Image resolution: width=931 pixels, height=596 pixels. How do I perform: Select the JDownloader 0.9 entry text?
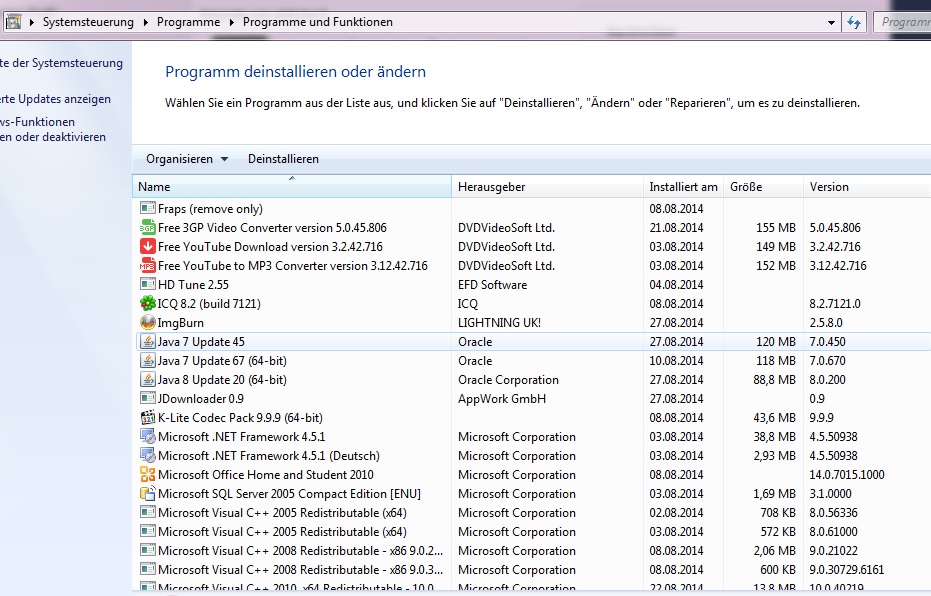click(201, 399)
